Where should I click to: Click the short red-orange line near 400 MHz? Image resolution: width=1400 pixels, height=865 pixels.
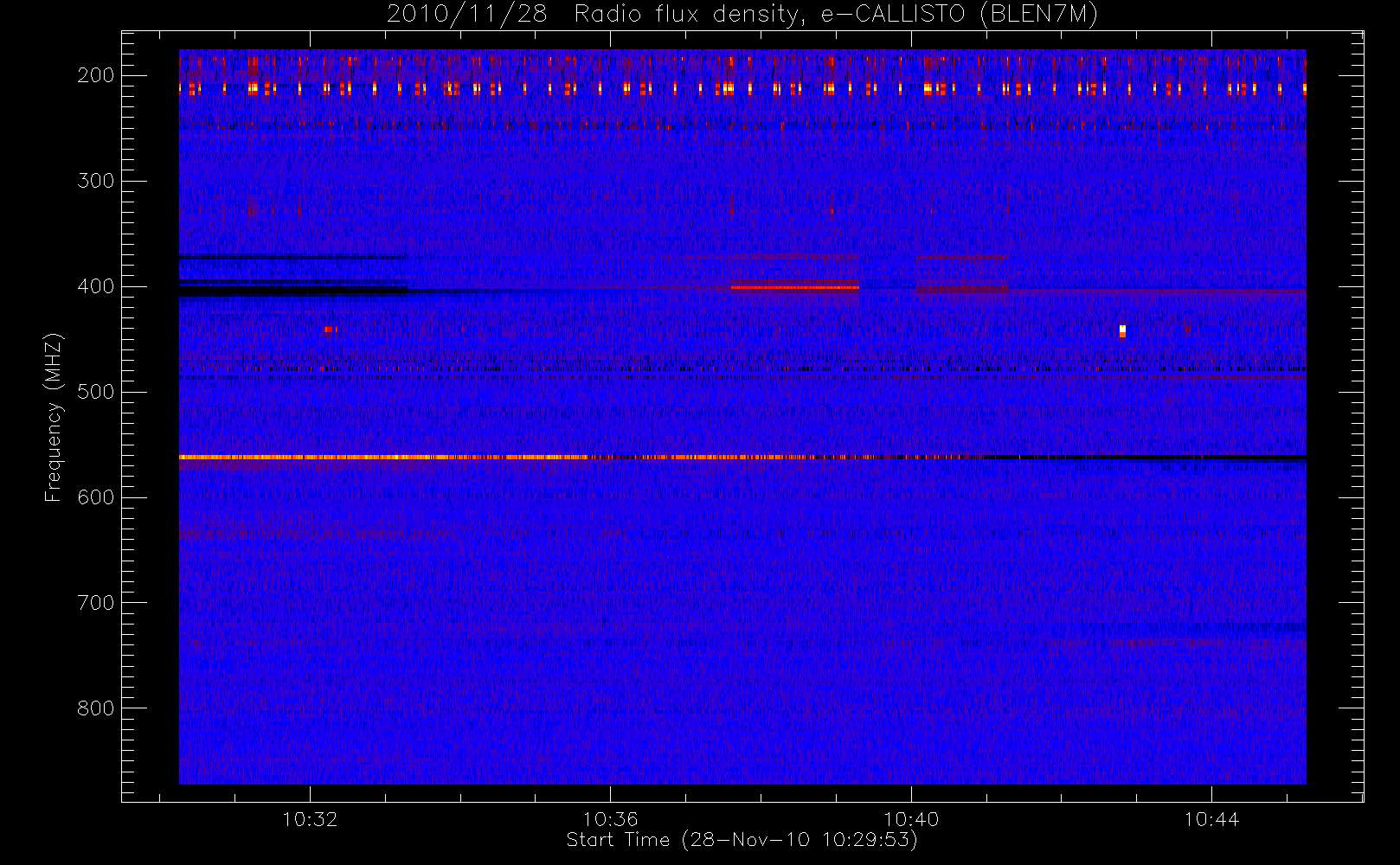pos(795,287)
